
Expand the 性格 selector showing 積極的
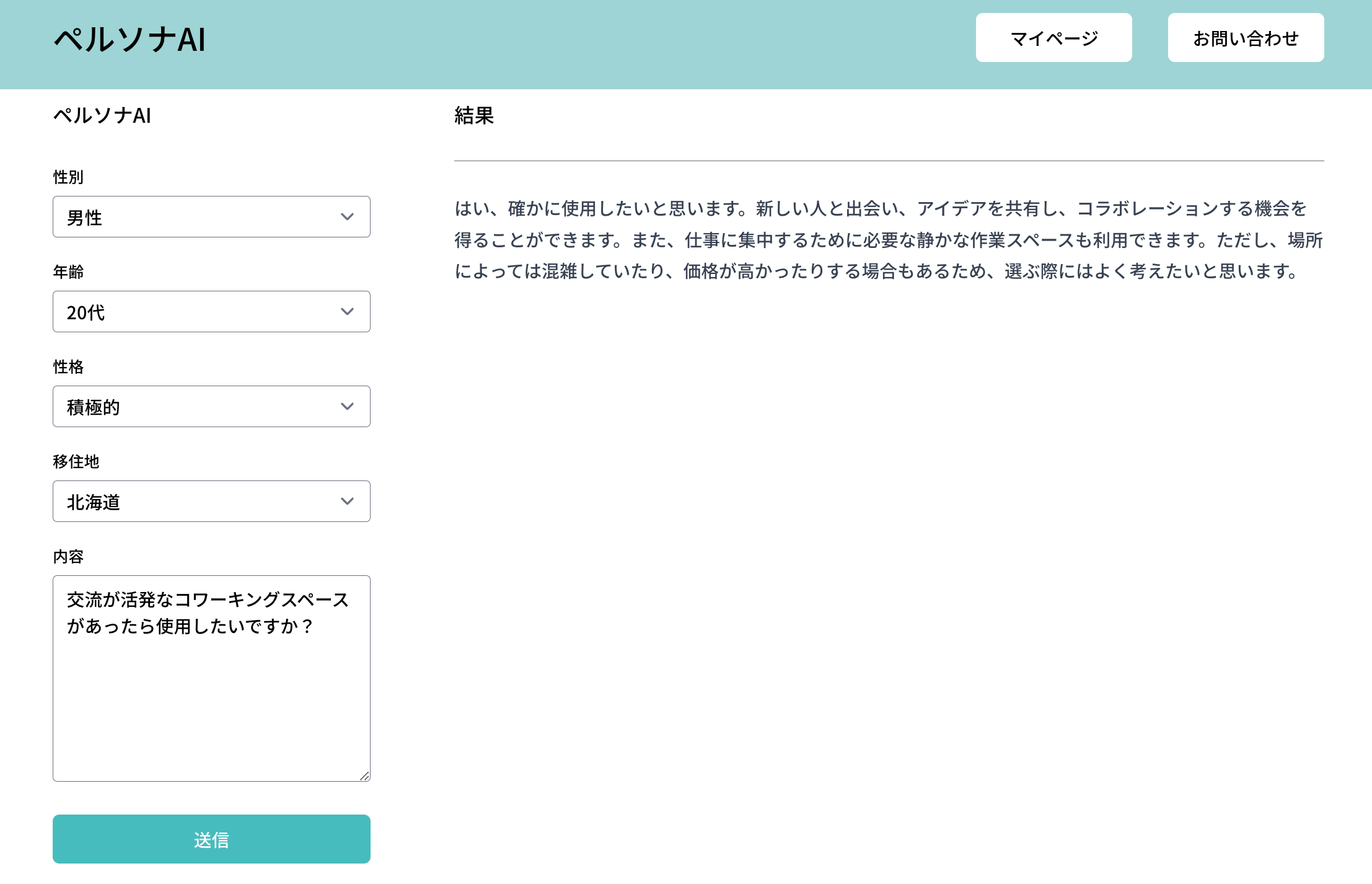211,407
